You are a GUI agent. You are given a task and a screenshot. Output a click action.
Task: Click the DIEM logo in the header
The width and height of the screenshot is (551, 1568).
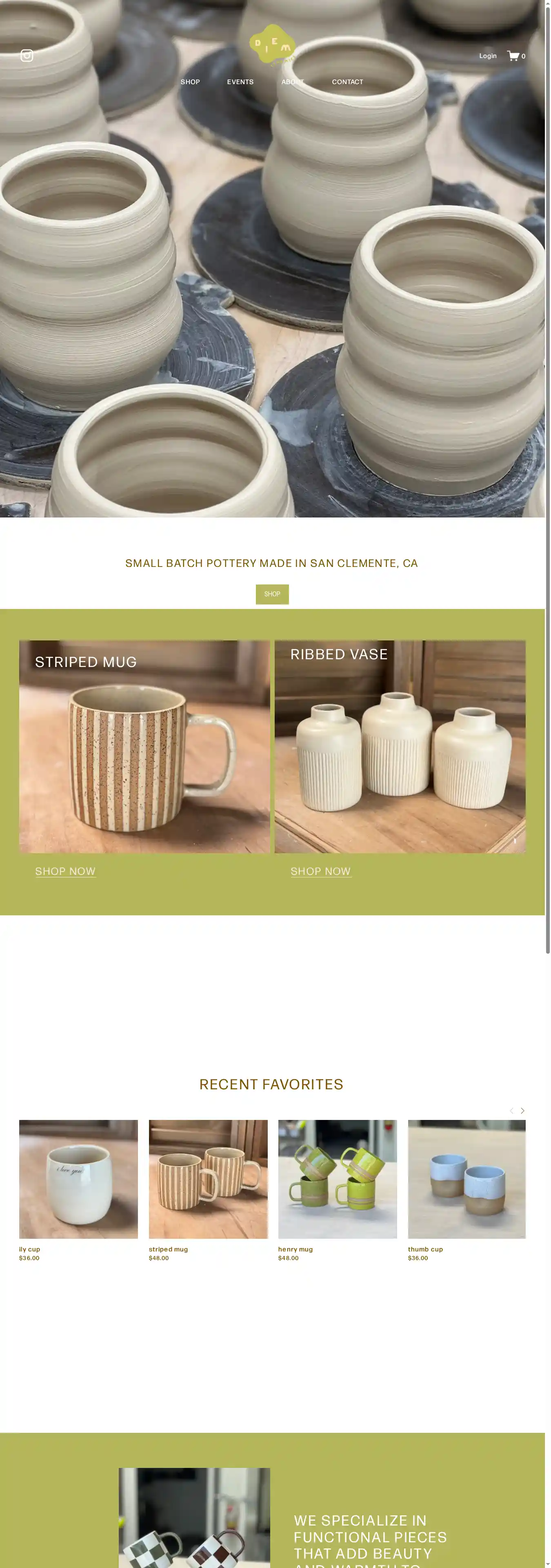[x=272, y=45]
